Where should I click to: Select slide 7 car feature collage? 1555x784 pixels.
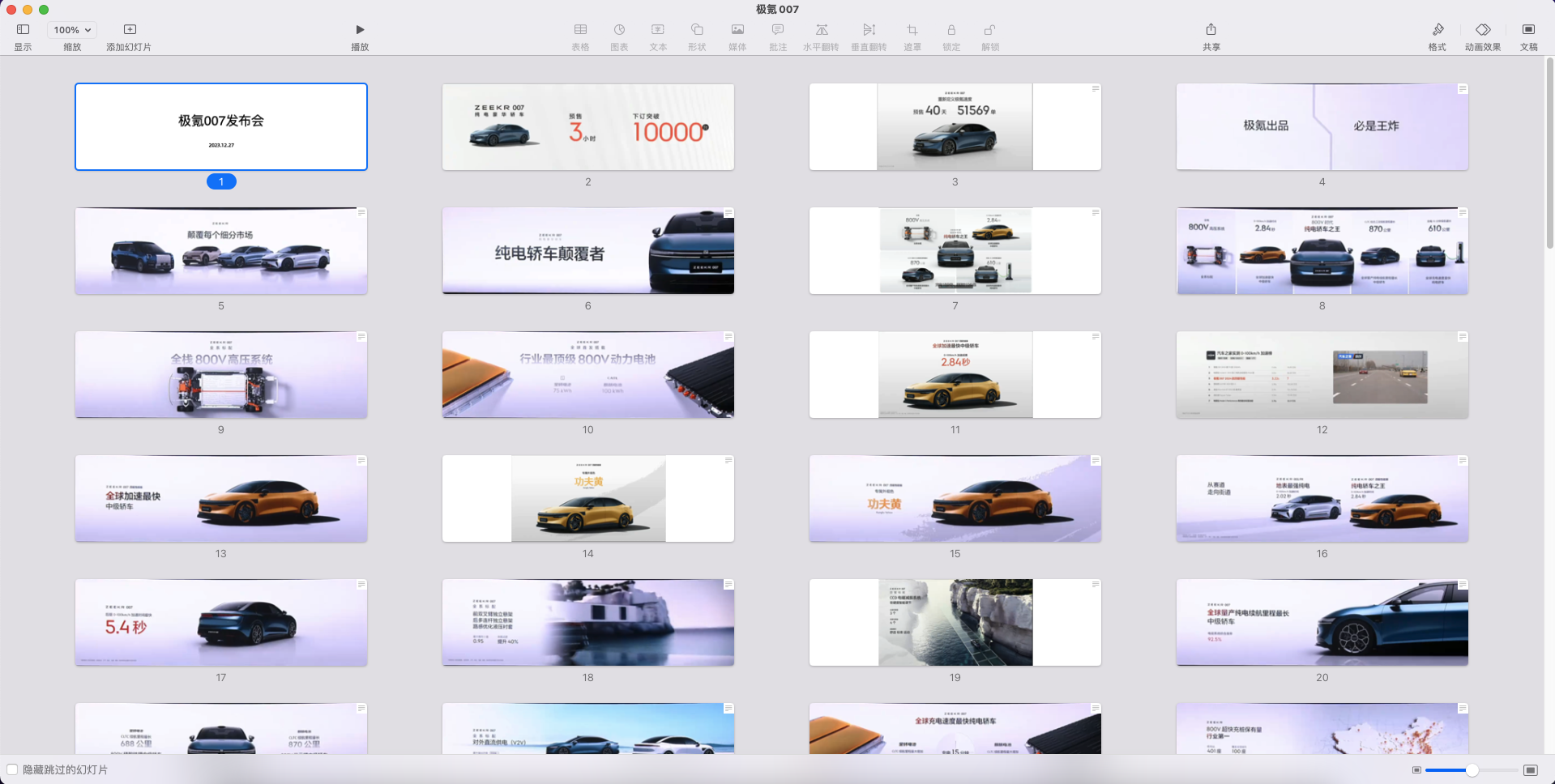[x=955, y=250]
